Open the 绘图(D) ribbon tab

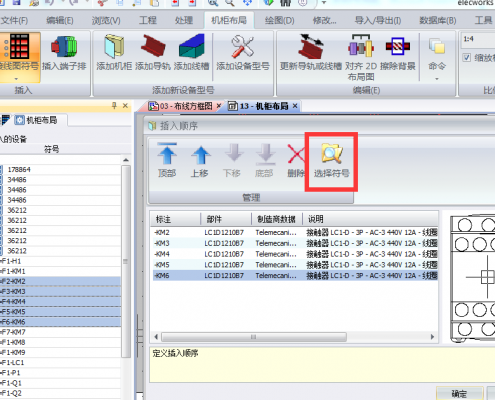pyautogui.click(x=279, y=21)
